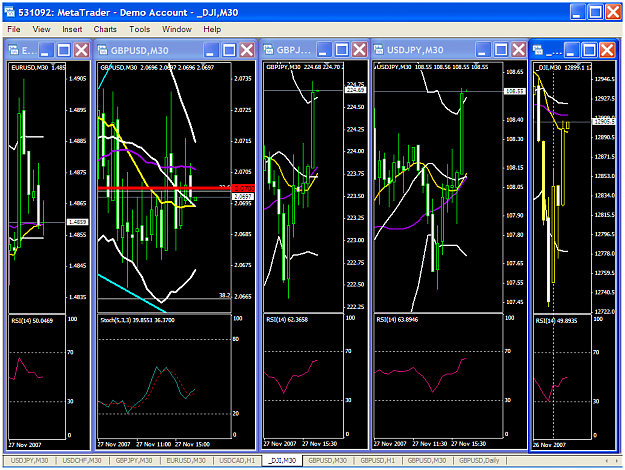Close the GBPJ... chart window
The width and height of the screenshot is (625, 470).
coord(360,50)
